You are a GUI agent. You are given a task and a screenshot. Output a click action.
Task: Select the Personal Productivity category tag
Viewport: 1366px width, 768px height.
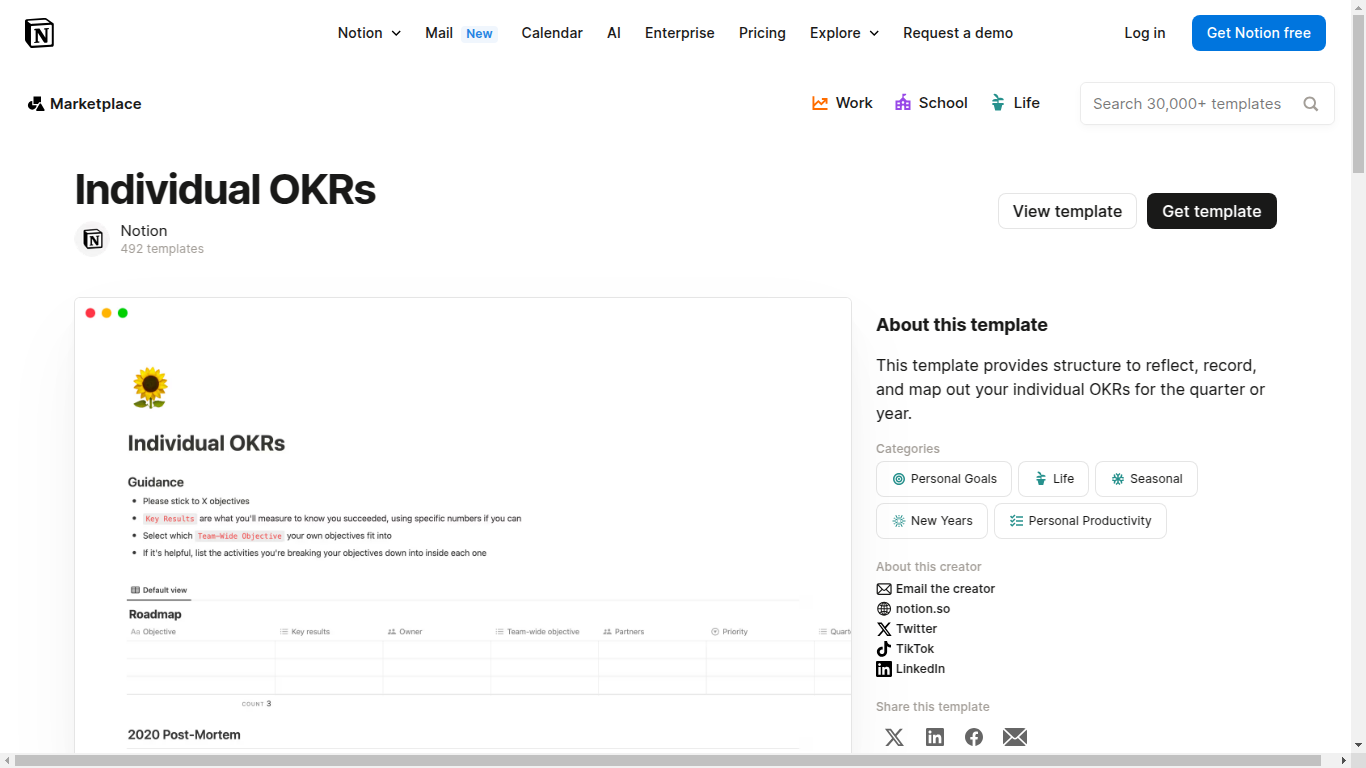coord(1080,521)
